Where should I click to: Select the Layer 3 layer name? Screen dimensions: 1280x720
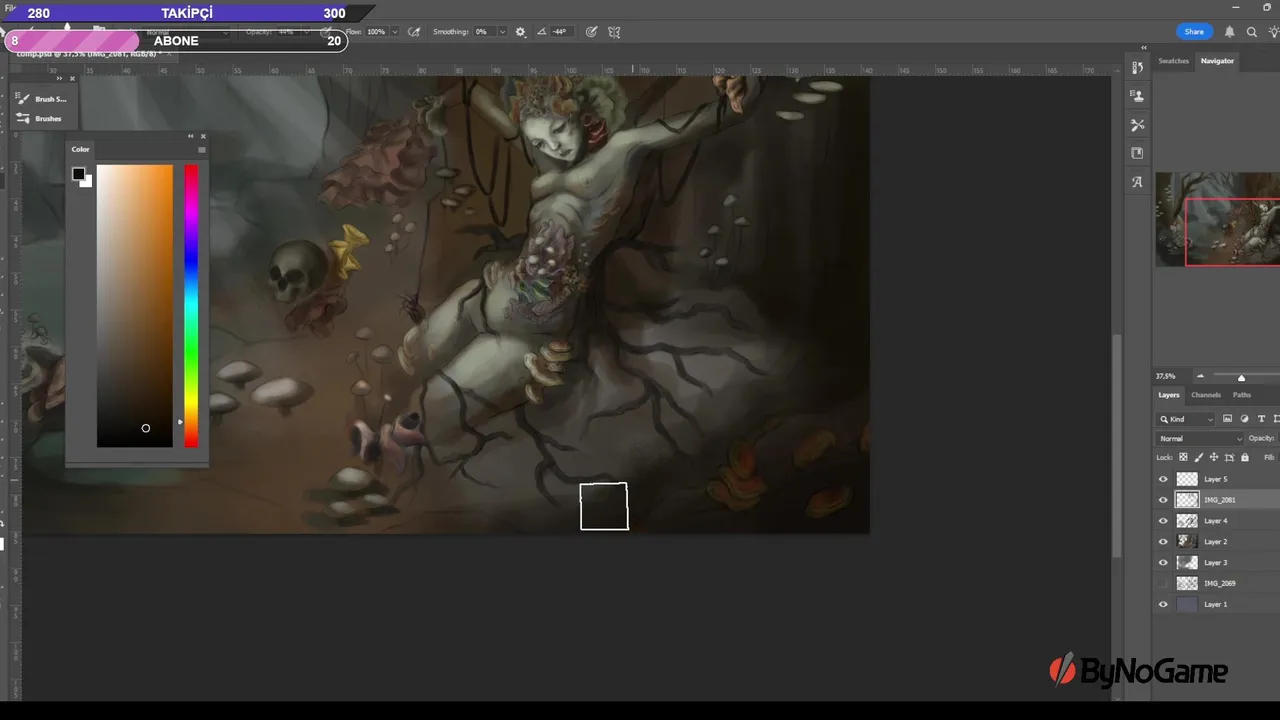pyautogui.click(x=1215, y=562)
